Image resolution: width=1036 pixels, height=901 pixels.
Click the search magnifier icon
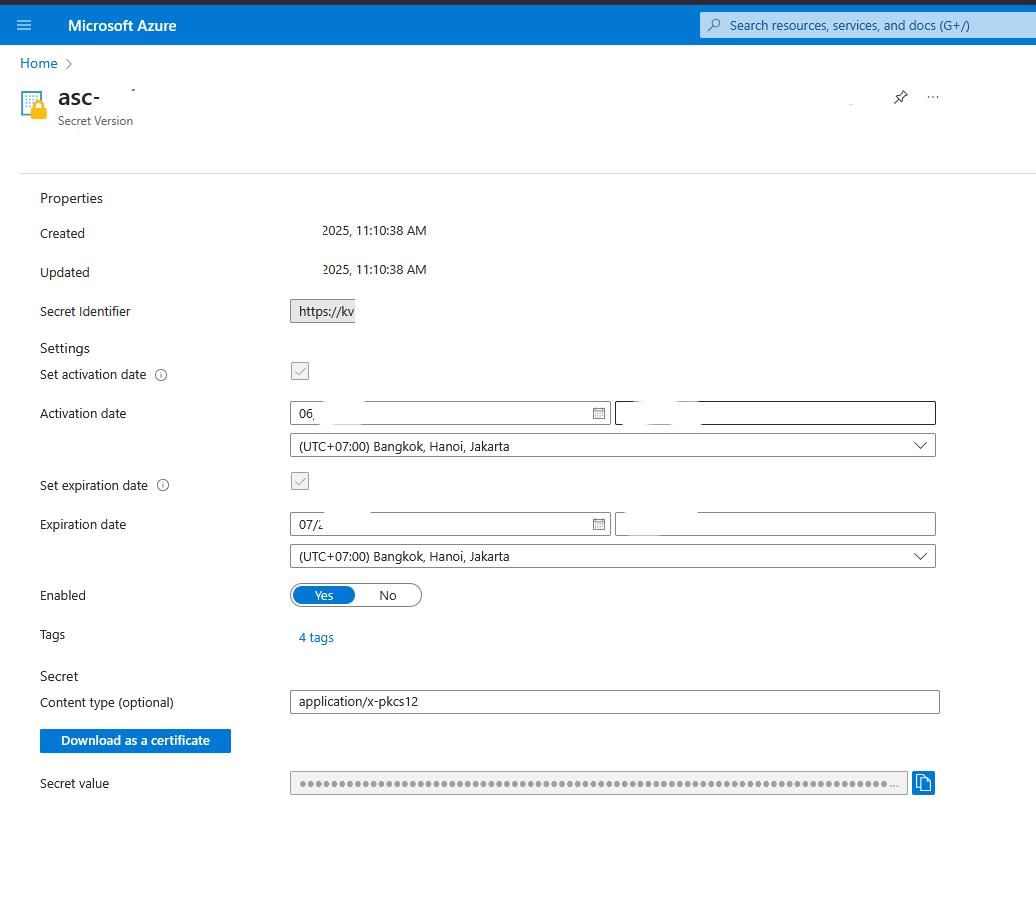pyautogui.click(x=714, y=25)
